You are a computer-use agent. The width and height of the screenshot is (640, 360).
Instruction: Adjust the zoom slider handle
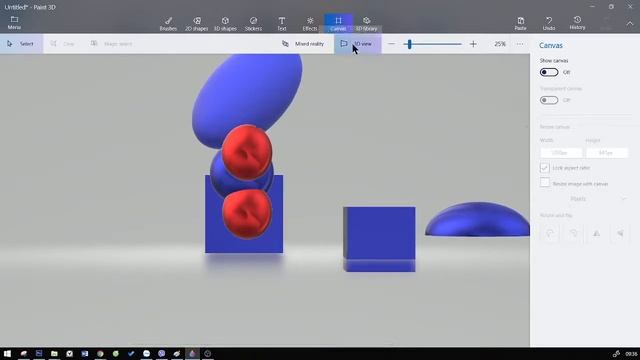pyautogui.click(x=409, y=44)
